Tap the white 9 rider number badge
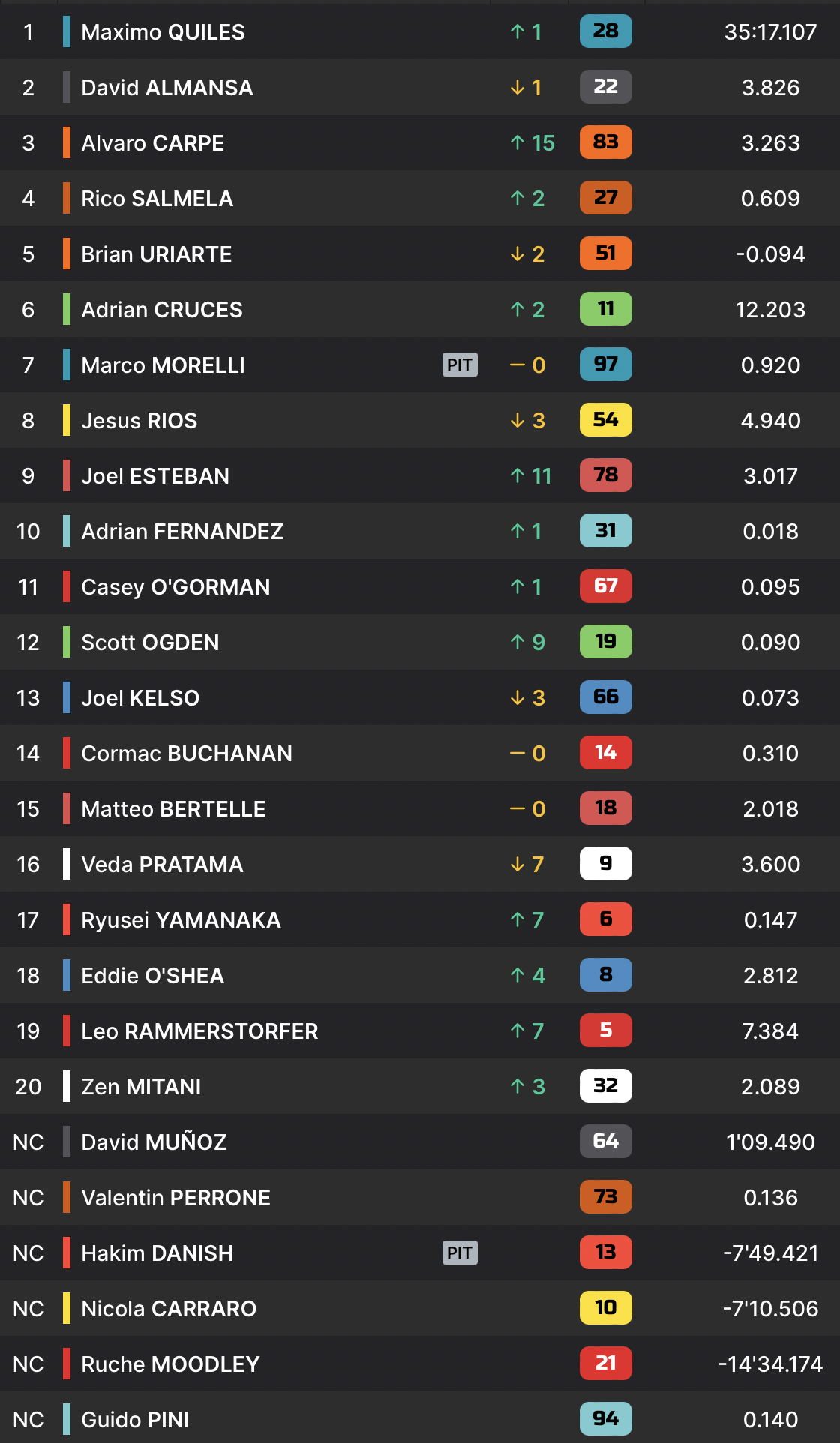The image size is (840, 1443). [605, 864]
